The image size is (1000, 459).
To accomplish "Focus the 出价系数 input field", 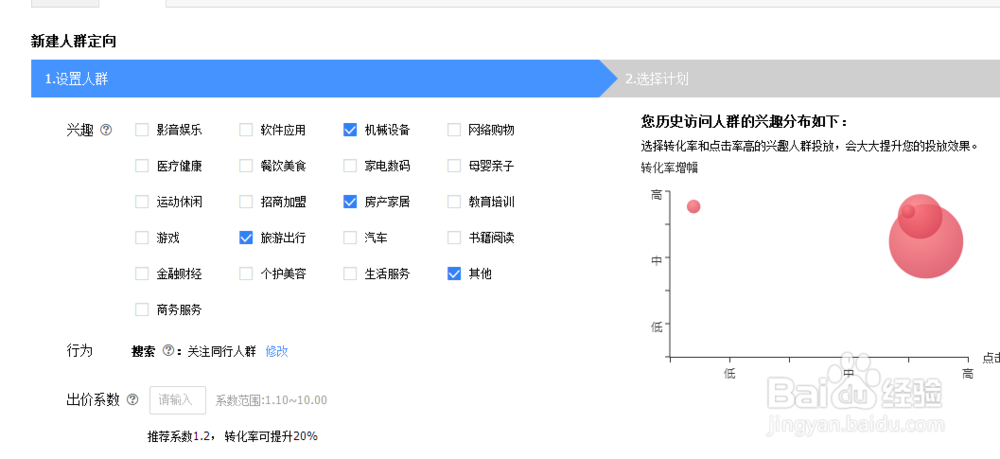I will (x=178, y=400).
